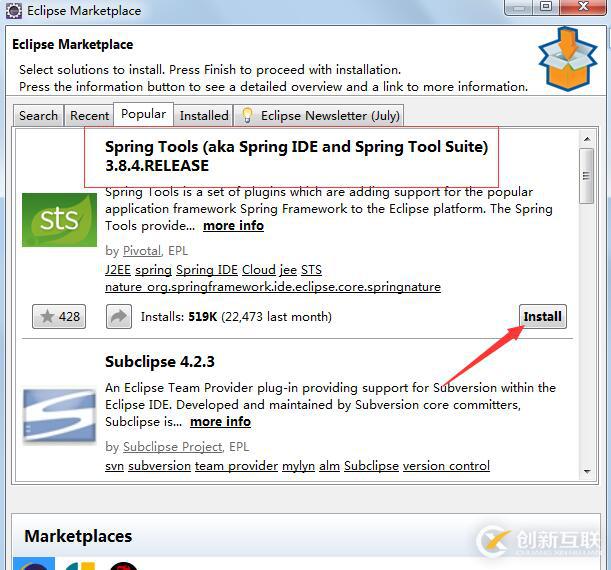611x570 pixels.
Task: Open the more info link for Spring Tools
Action: click(233, 226)
